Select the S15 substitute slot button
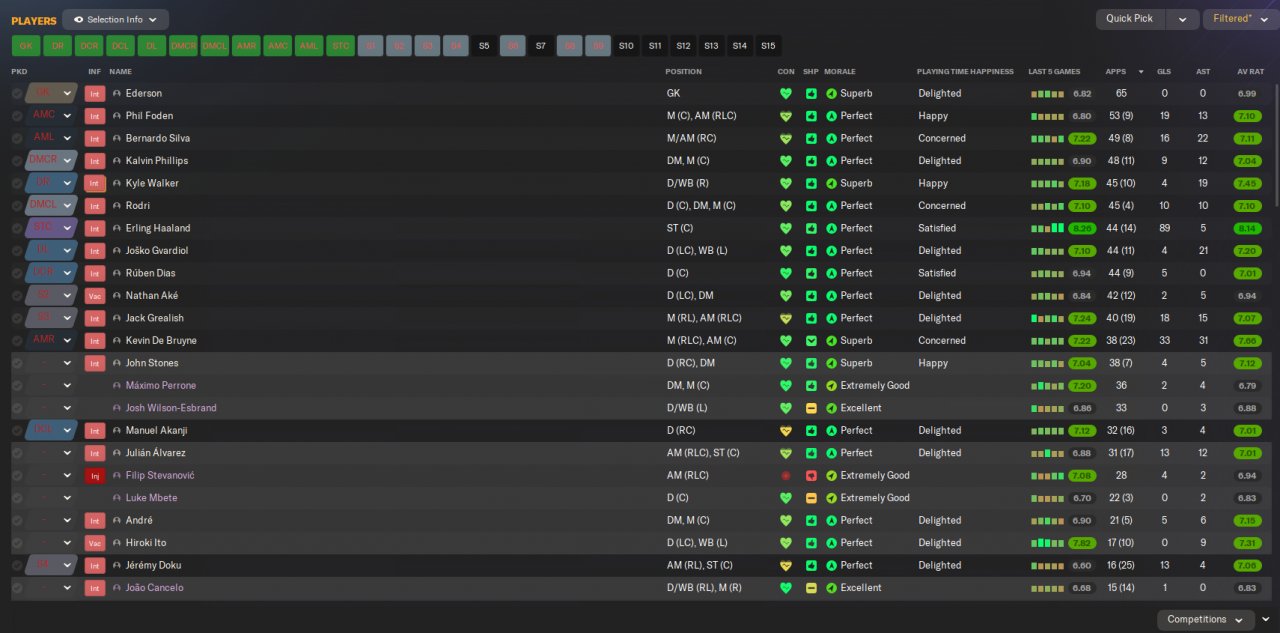 768,46
